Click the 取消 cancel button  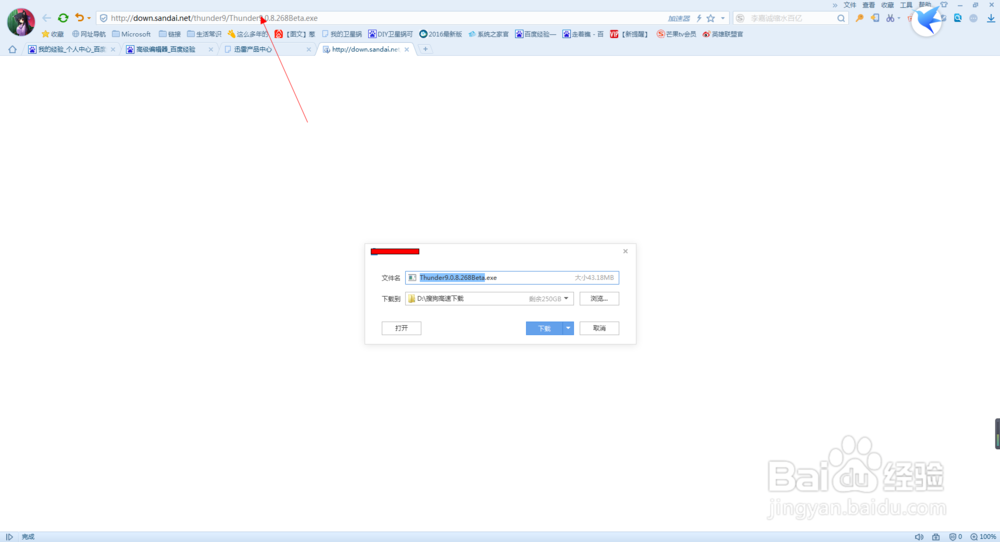tap(599, 328)
